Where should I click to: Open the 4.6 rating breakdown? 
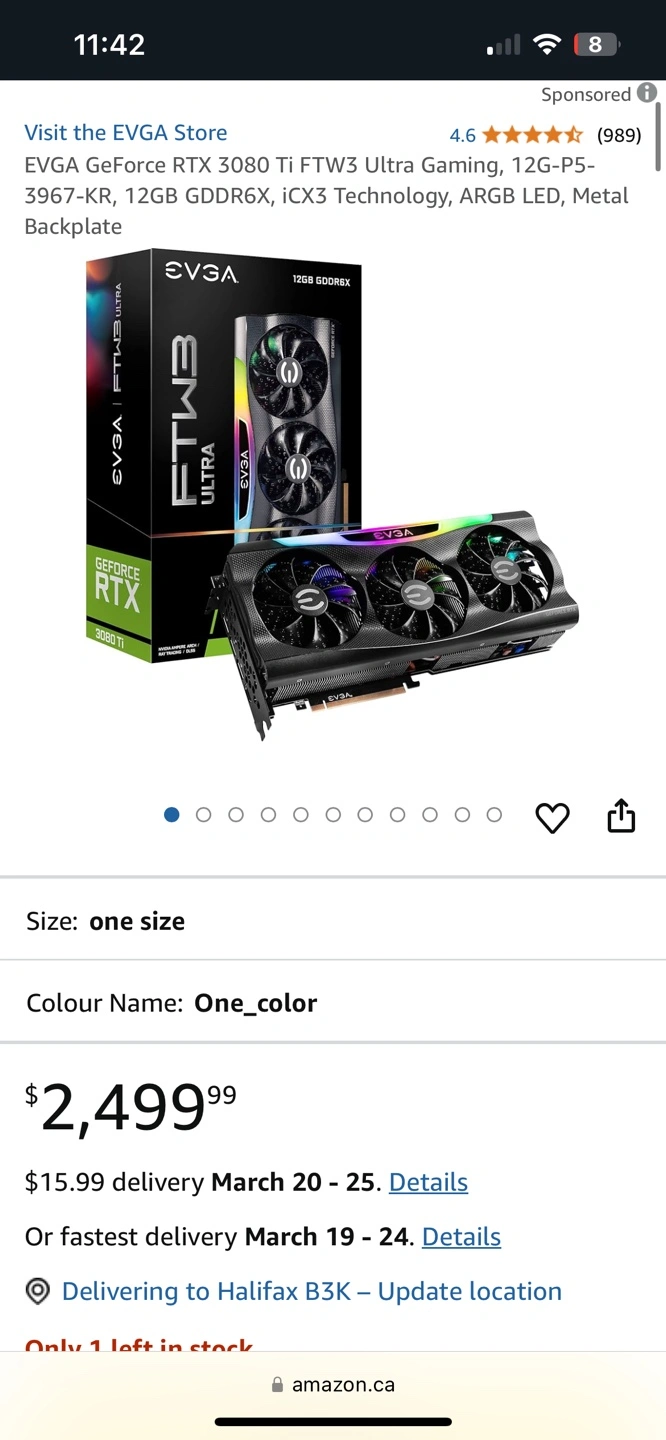pos(462,135)
